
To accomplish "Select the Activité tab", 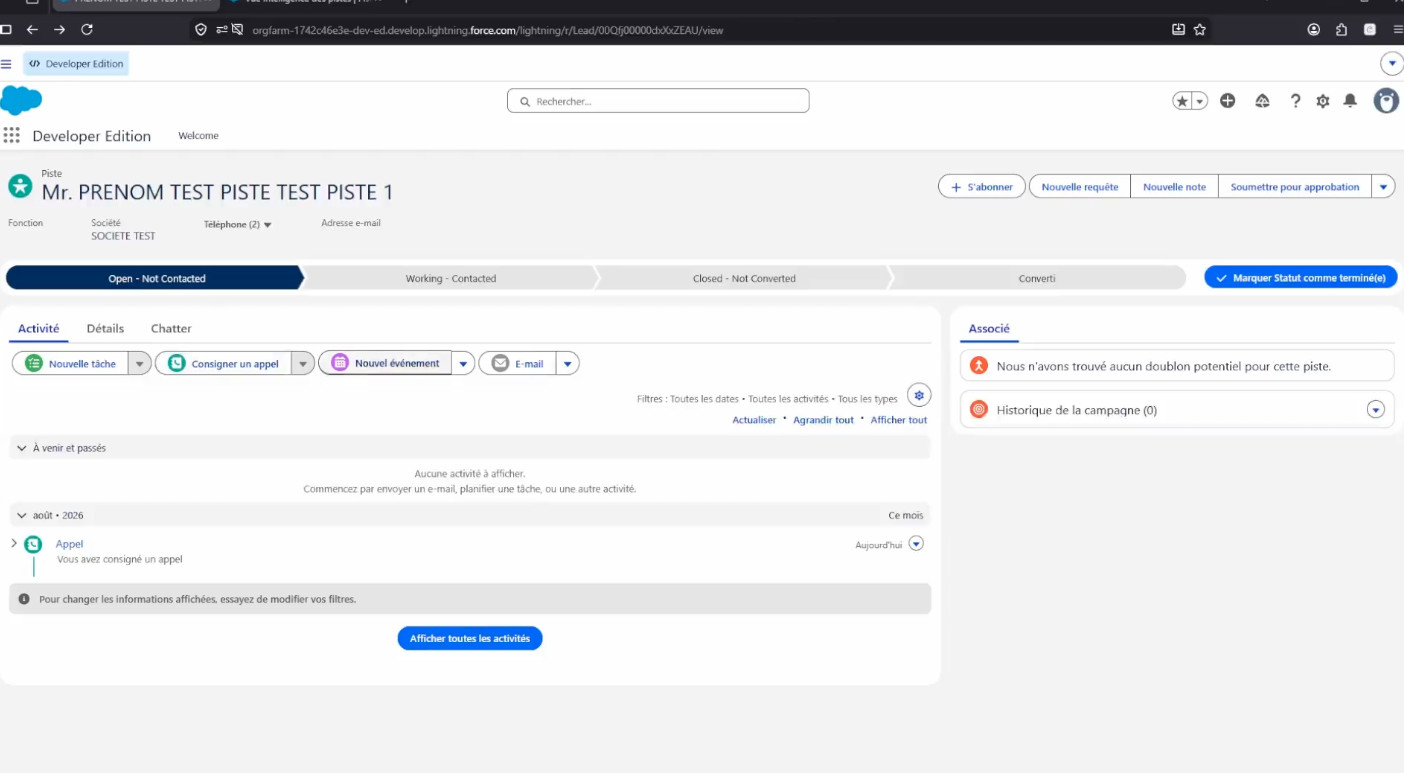I will (39, 328).
